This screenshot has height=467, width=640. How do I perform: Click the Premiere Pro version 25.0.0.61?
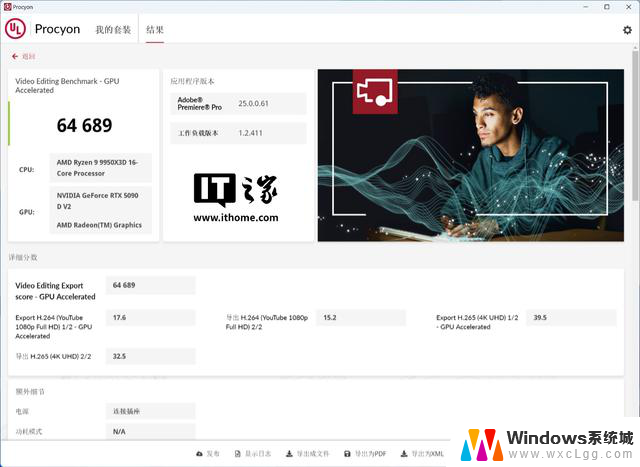253,103
